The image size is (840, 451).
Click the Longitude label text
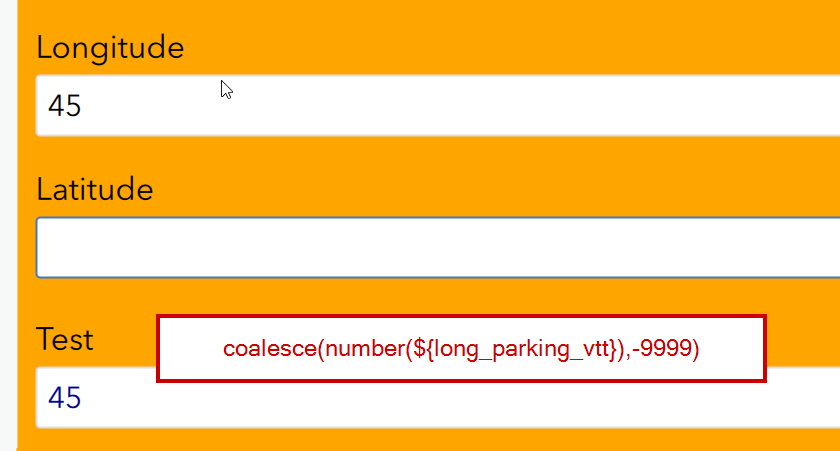(110, 48)
